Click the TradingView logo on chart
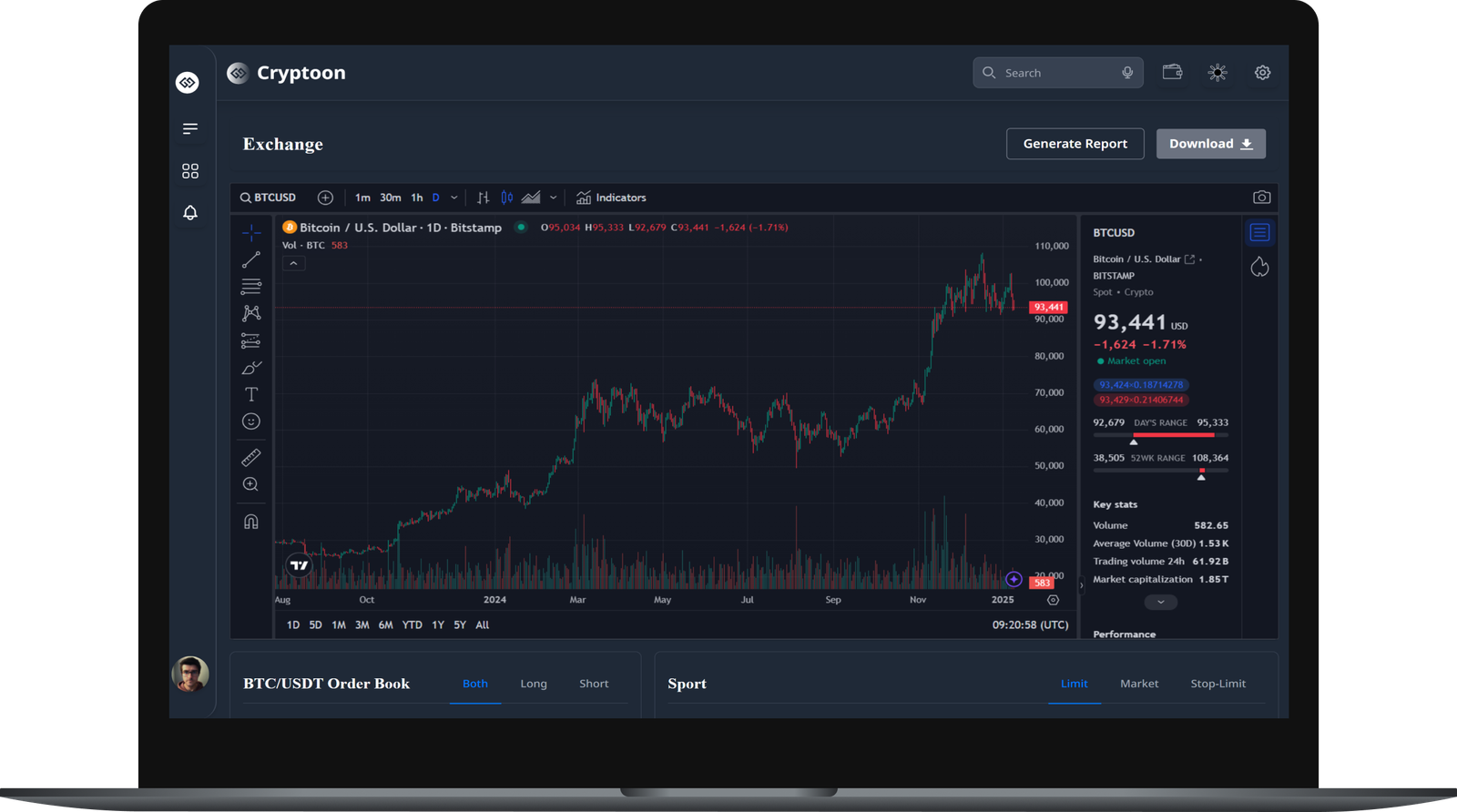Image resolution: width=1457 pixels, height=812 pixels. pyautogui.click(x=299, y=565)
